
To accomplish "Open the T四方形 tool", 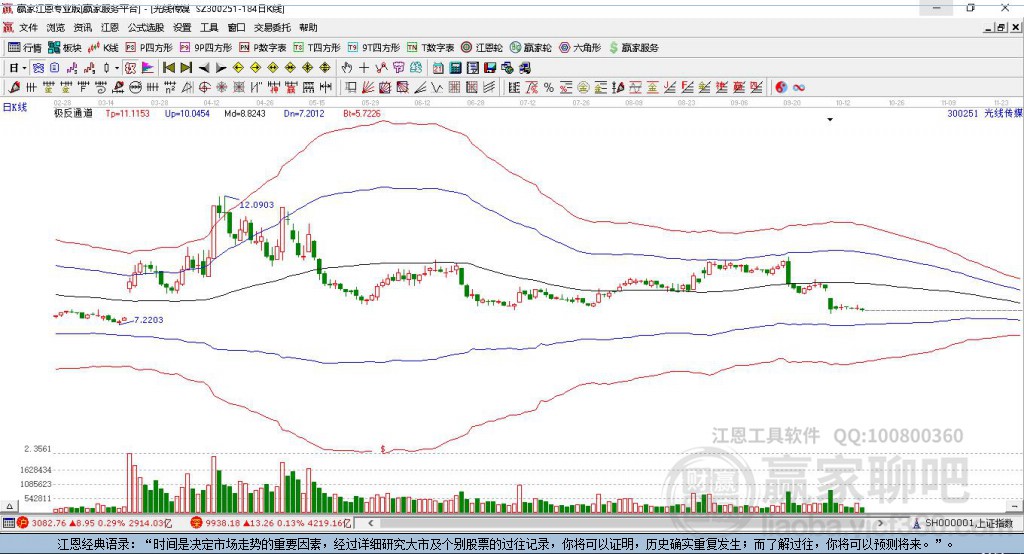I will pyautogui.click(x=317, y=48).
